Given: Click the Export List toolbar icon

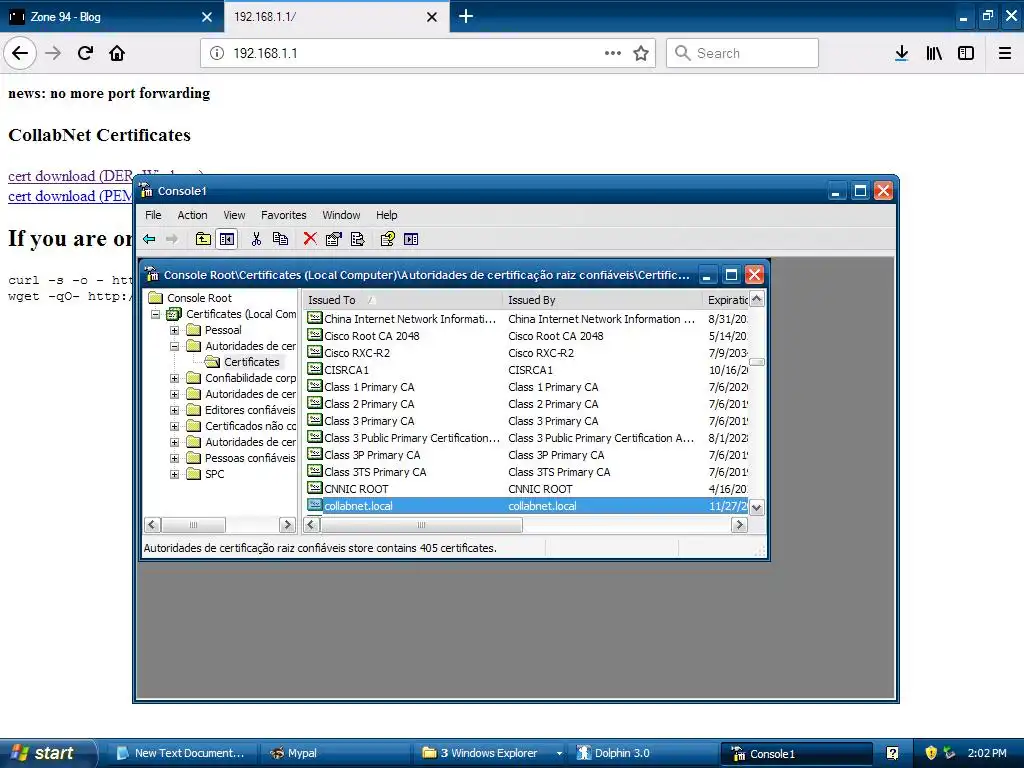Looking at the screenshot, I should [357, 239].
